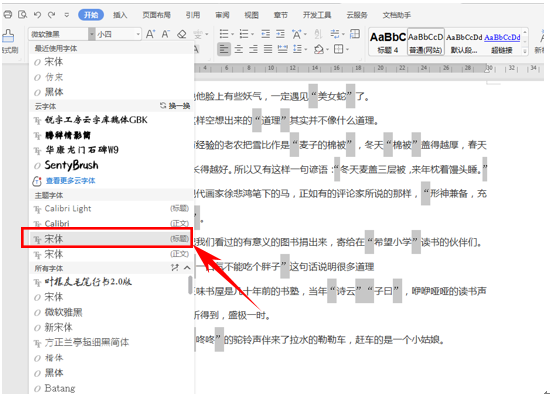Open the shading fill bucket
The width and height of the screenshot is (550, 394).
(x=319, y=49)
